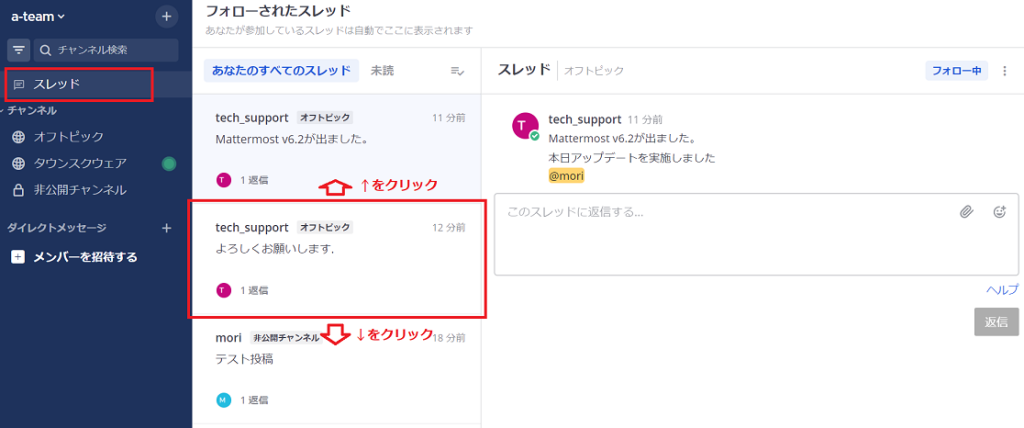
Task: Click the ヘルプ link
Action: click(1002, 290)
